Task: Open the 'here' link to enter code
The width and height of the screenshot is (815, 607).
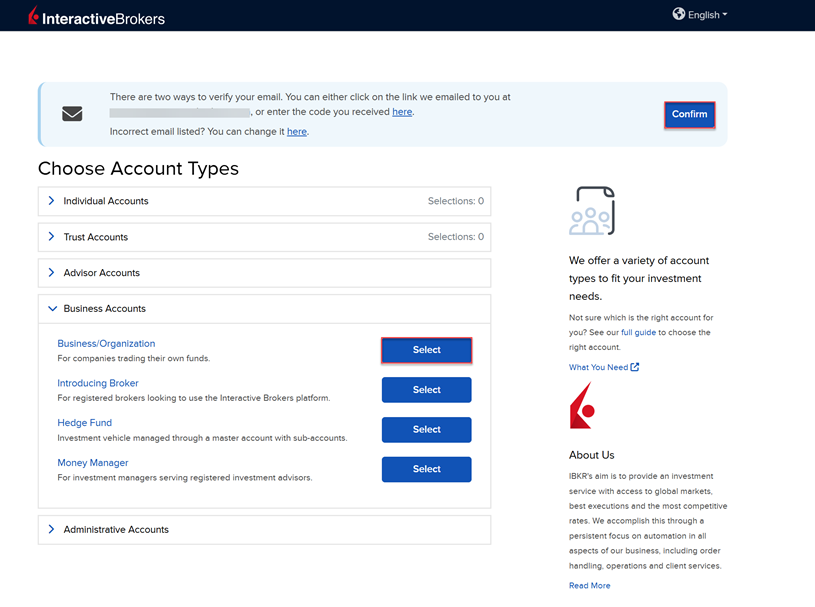Action: pos(402,112)
